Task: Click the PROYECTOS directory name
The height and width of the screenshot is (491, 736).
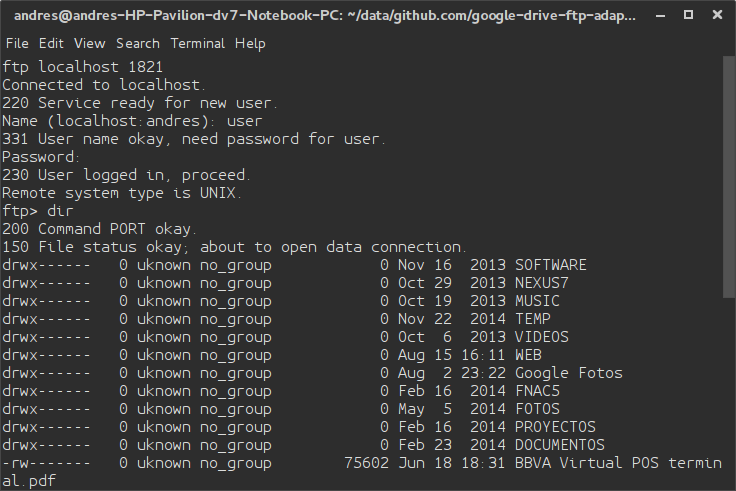Action: click(555, 427)
